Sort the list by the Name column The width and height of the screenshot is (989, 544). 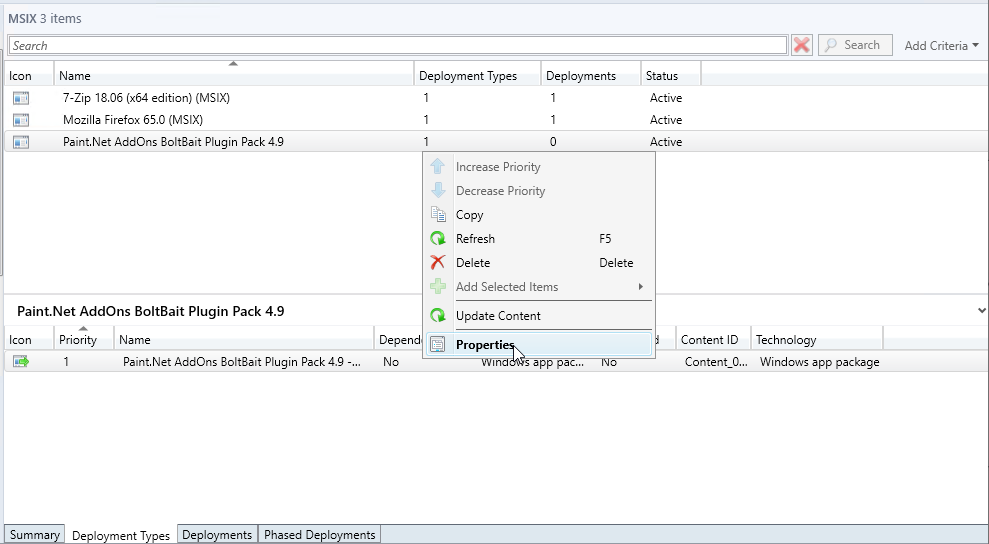click(x=234, y=76)
